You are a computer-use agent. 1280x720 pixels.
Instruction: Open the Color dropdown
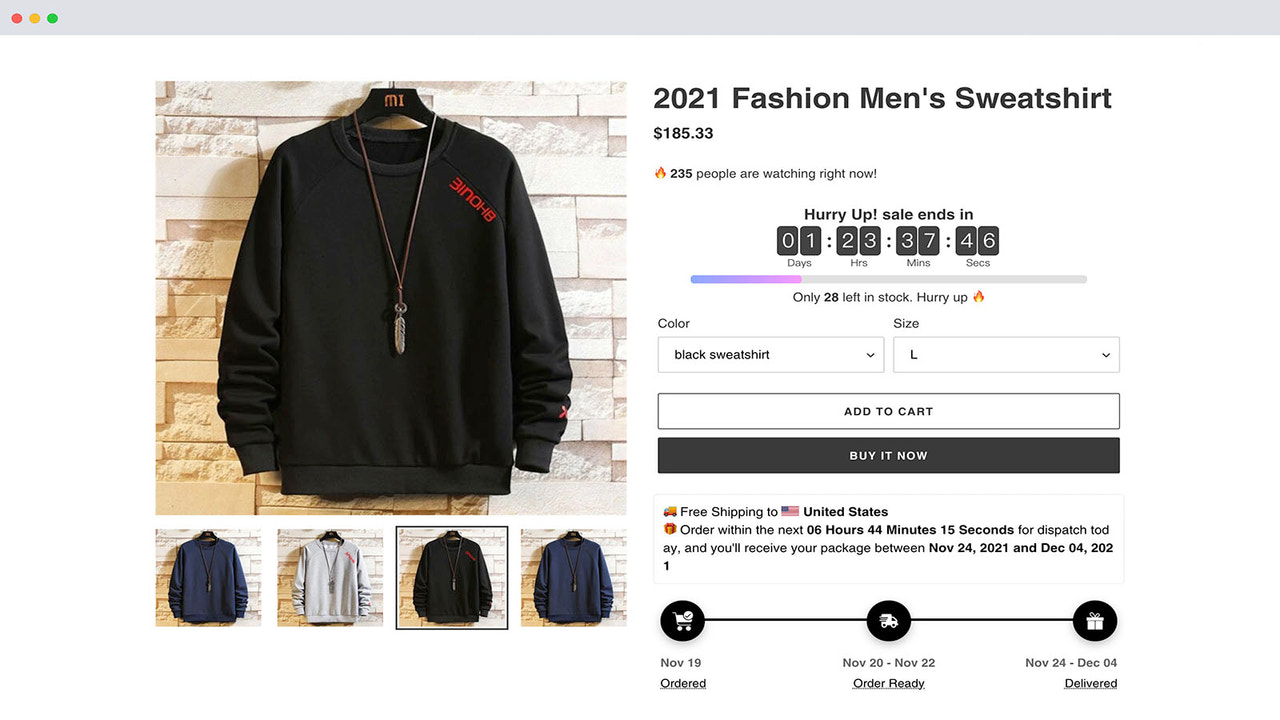pos(770,354)
